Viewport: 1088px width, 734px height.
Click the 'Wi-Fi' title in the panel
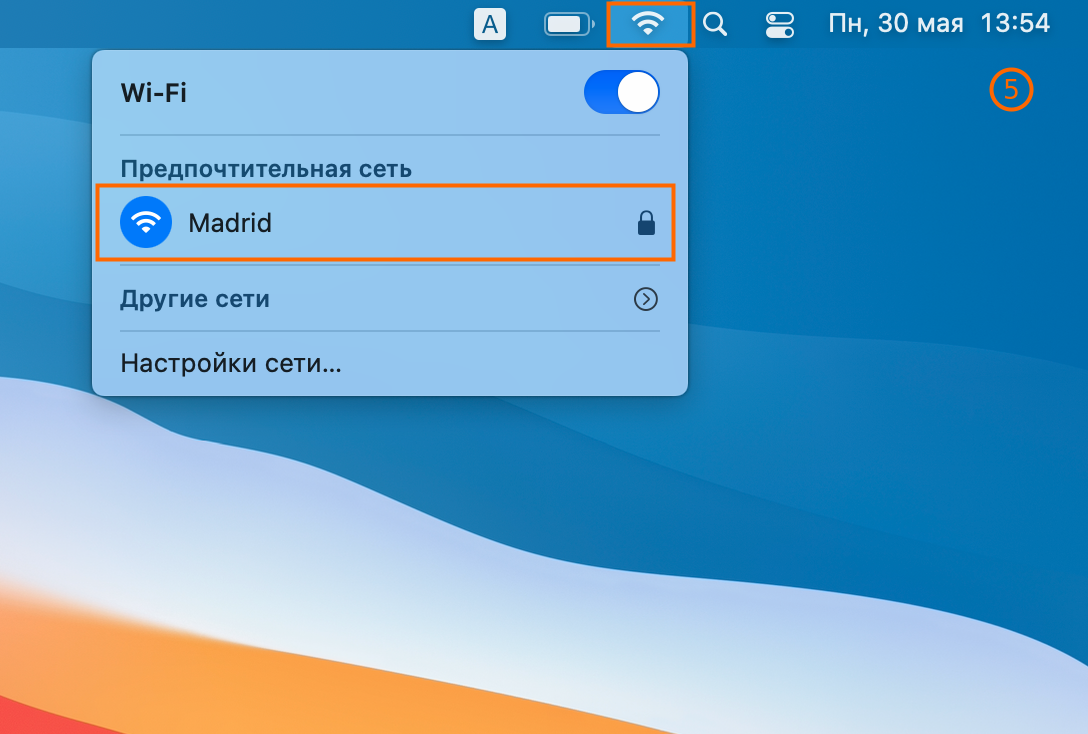click(154, 93)
